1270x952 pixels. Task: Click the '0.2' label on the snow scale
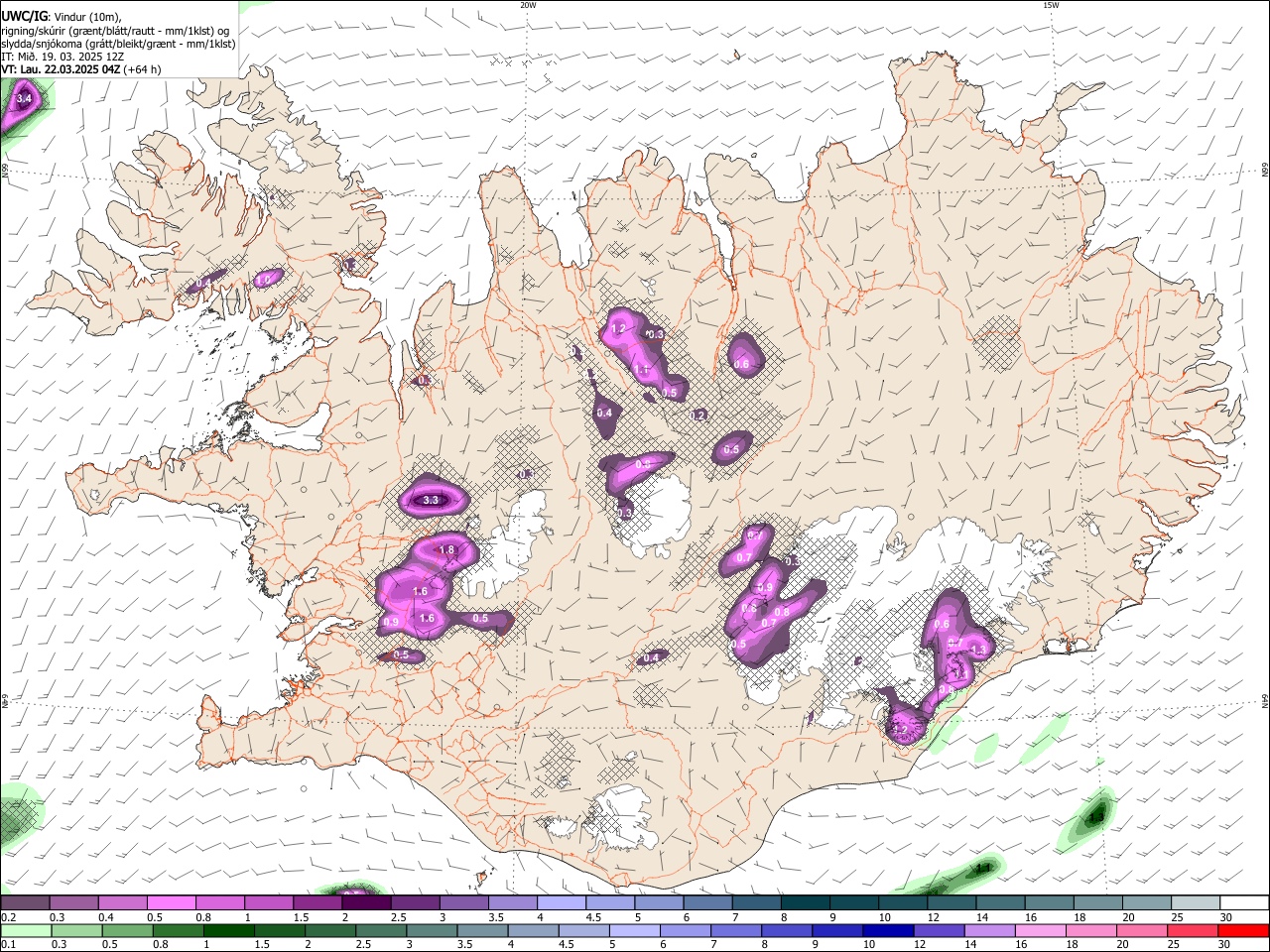[9, 917]
